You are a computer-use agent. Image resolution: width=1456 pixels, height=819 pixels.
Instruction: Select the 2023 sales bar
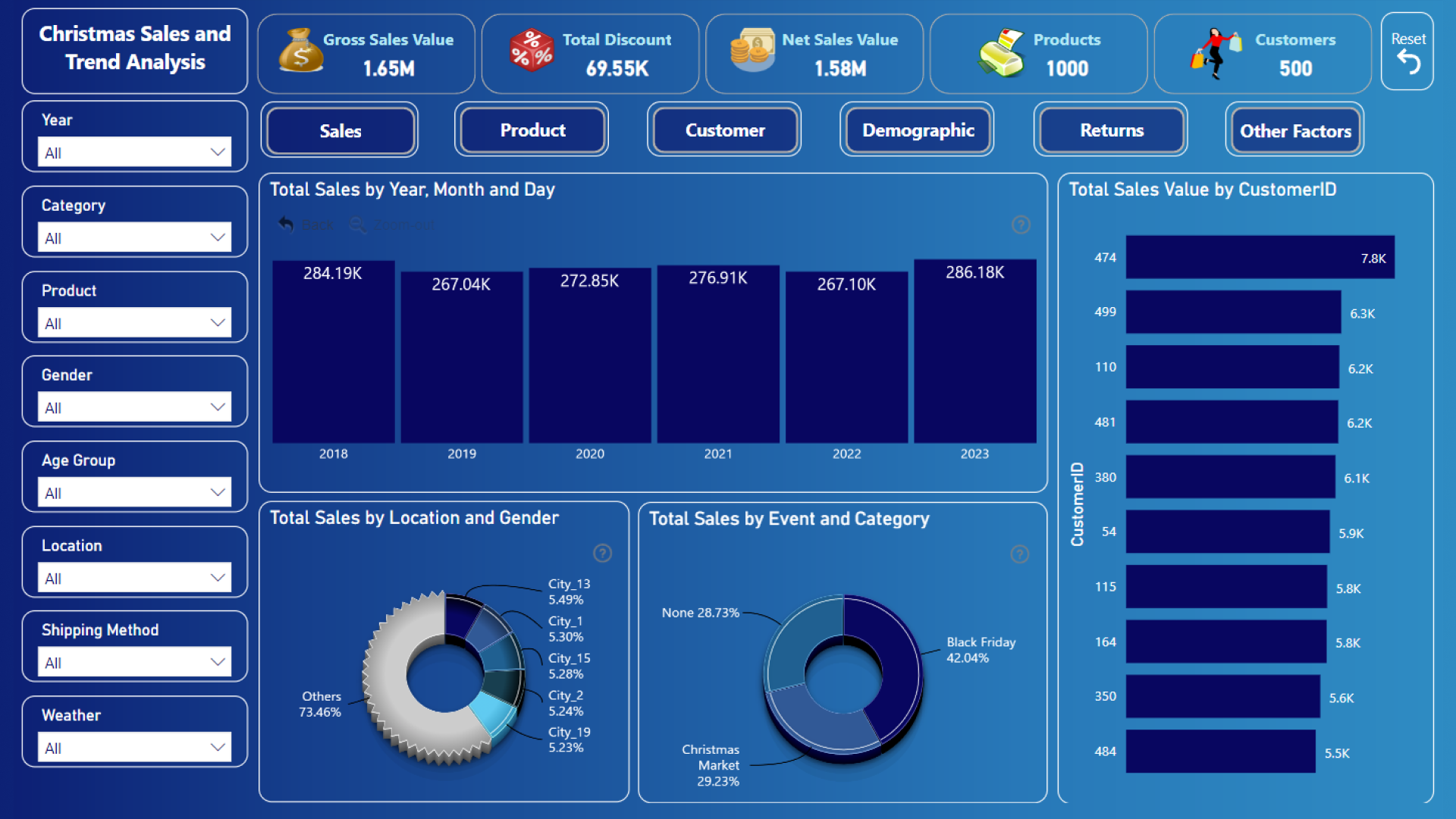coord(974,351)
